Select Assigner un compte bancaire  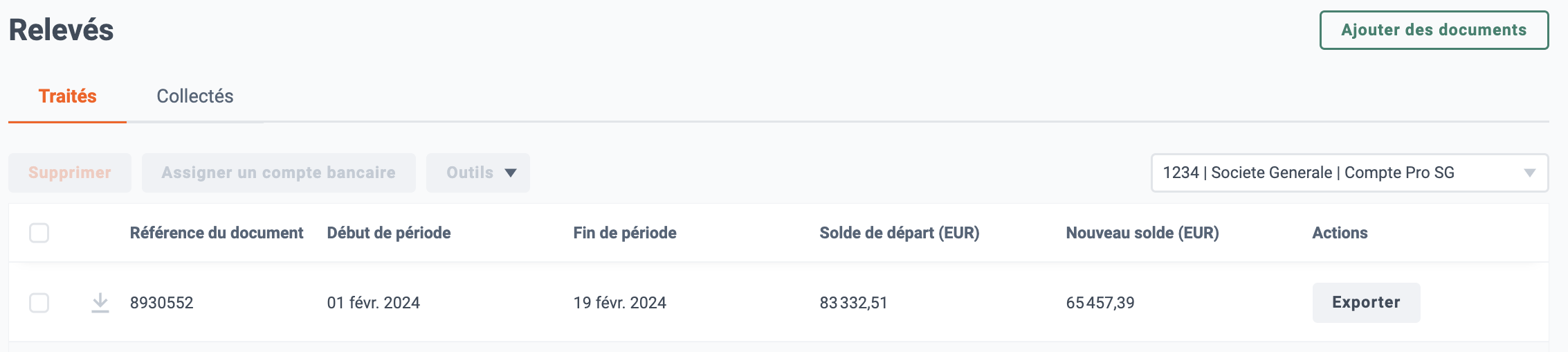[x=279, y=173]
